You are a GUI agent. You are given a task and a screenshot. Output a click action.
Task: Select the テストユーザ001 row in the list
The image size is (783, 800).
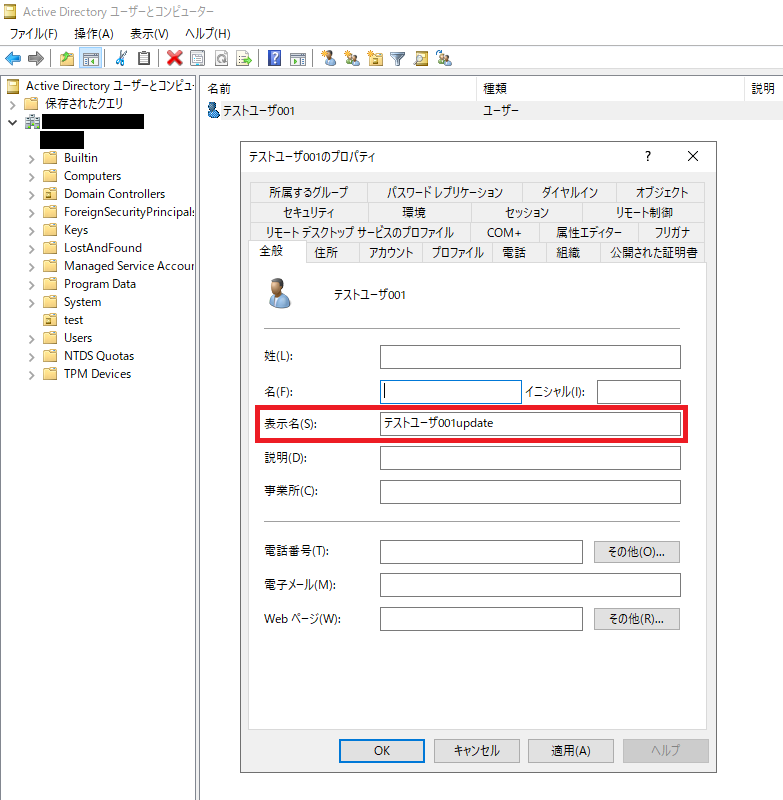[x=493, y=110]
